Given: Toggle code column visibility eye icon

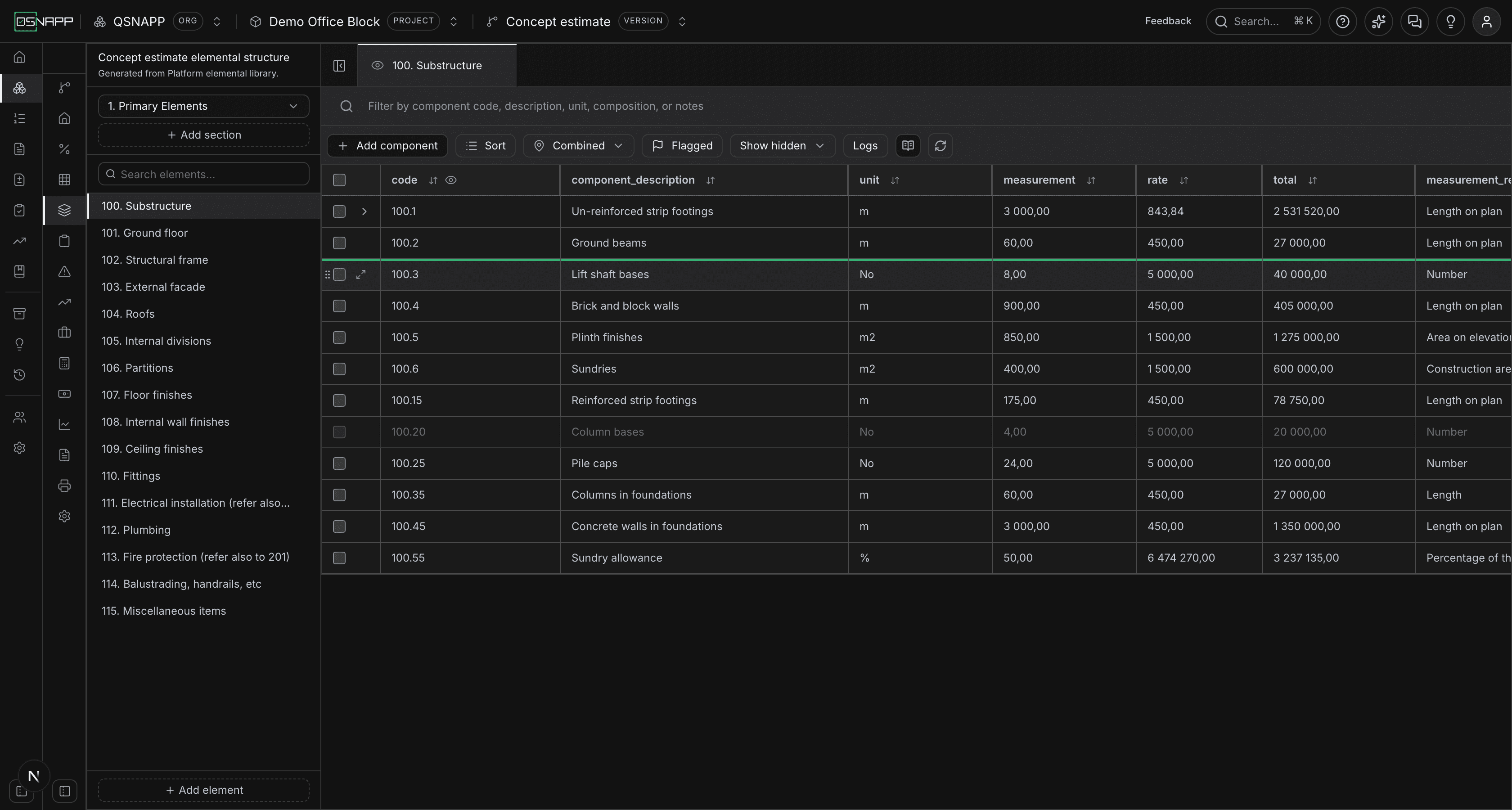Looking at the screenshot, I should (x=451, y=180).
